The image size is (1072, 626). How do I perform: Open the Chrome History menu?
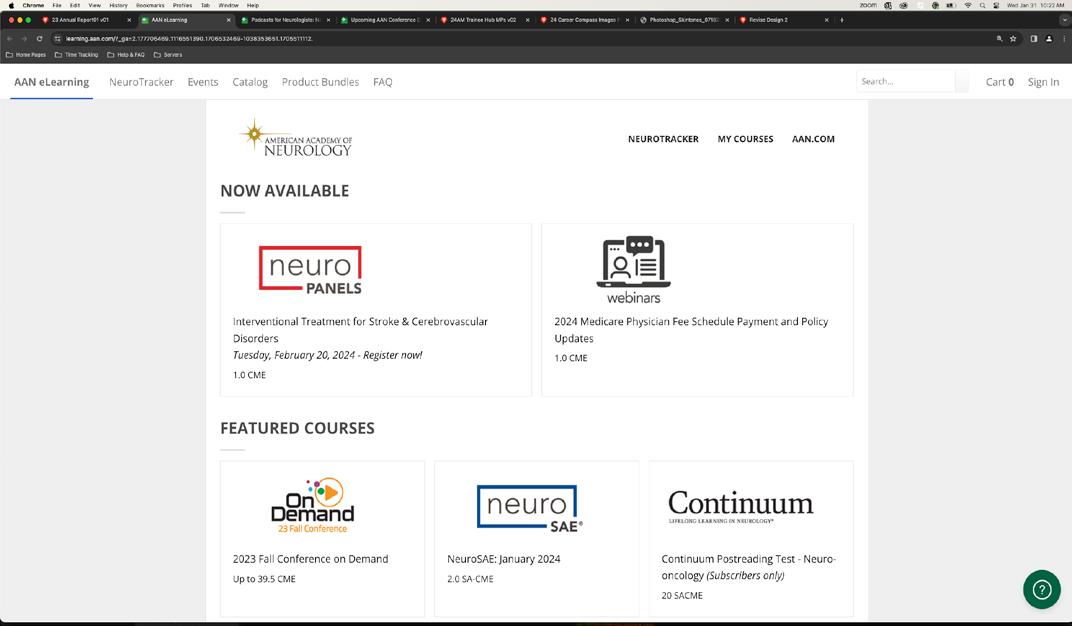[118, 5]
